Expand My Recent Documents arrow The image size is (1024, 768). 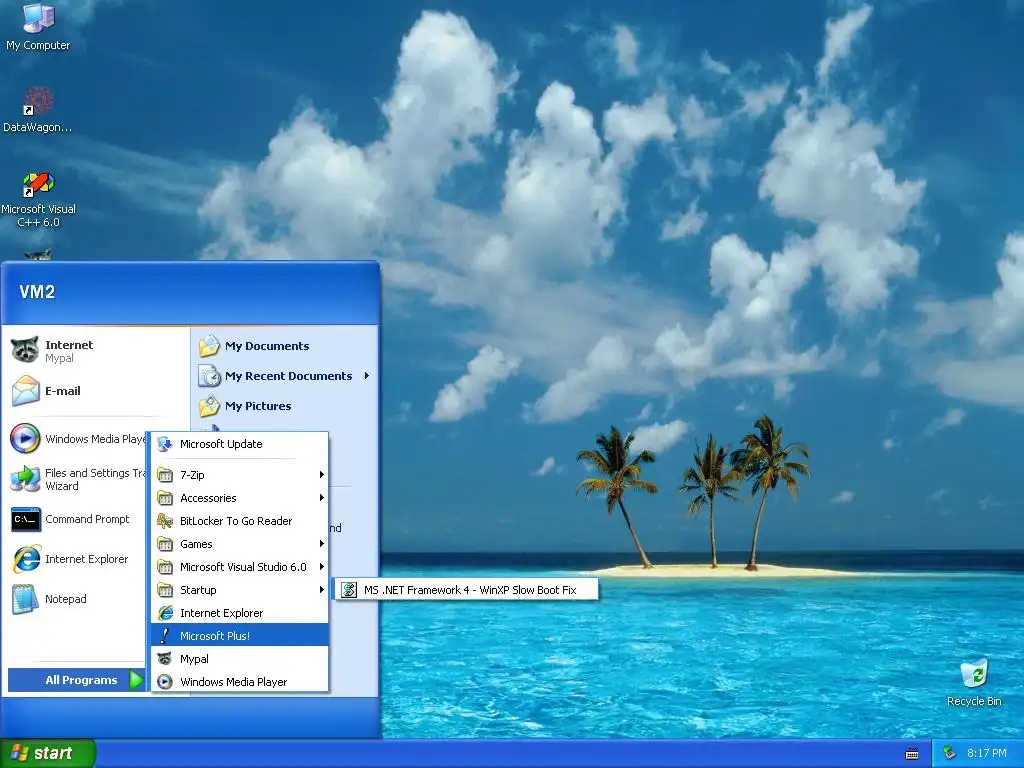tap(366, 376)
